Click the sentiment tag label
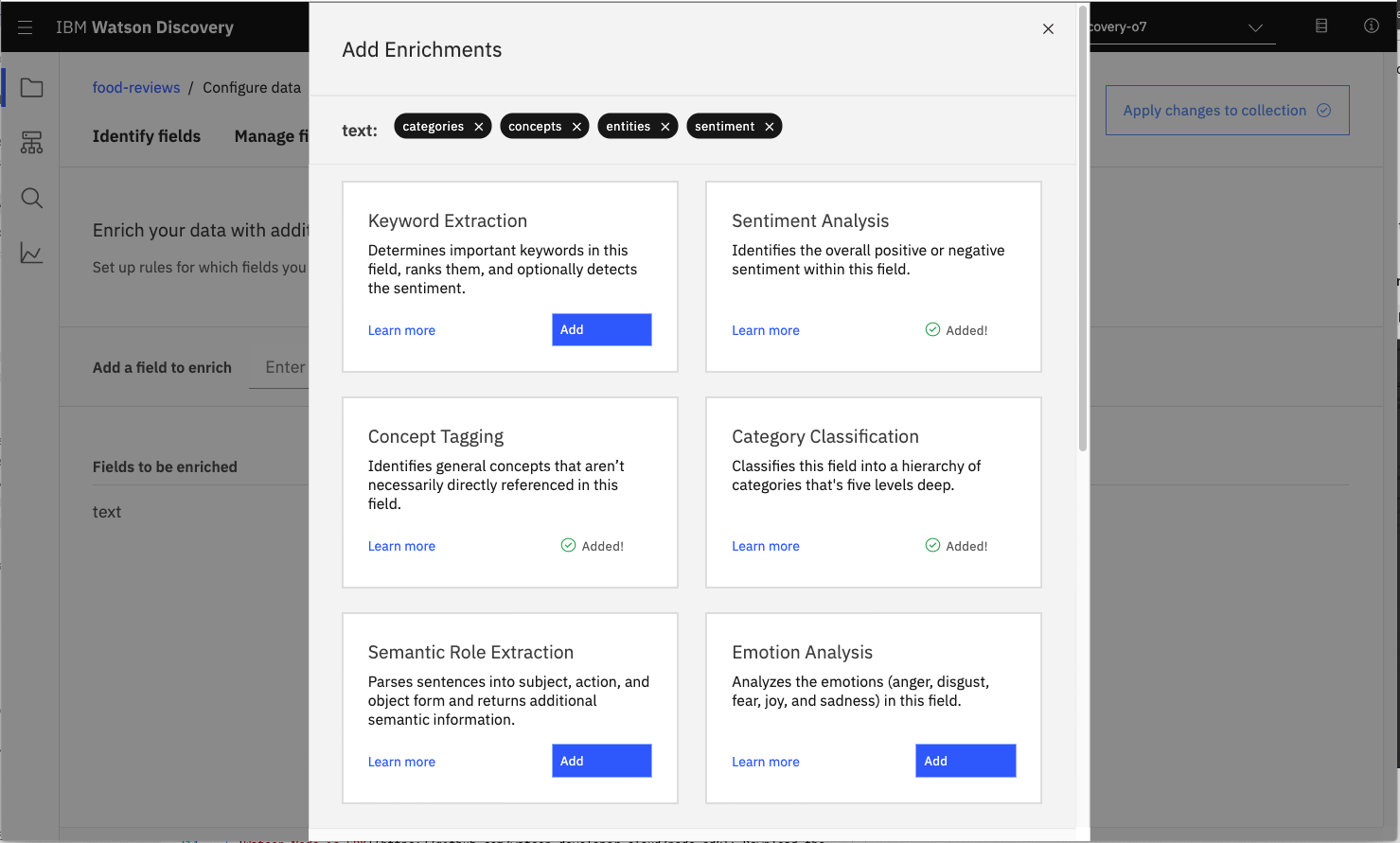 tap(725, 127)
